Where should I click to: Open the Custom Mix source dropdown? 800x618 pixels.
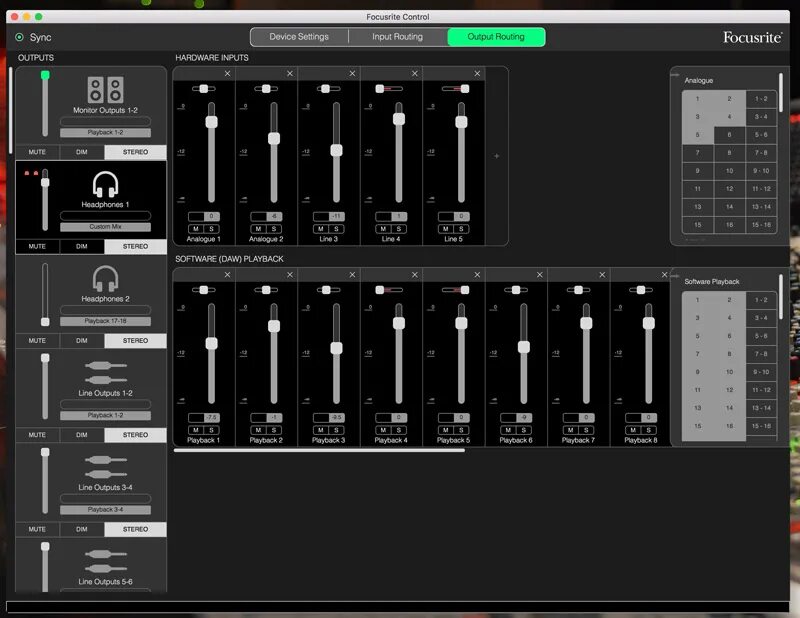[x=105, y=227]
